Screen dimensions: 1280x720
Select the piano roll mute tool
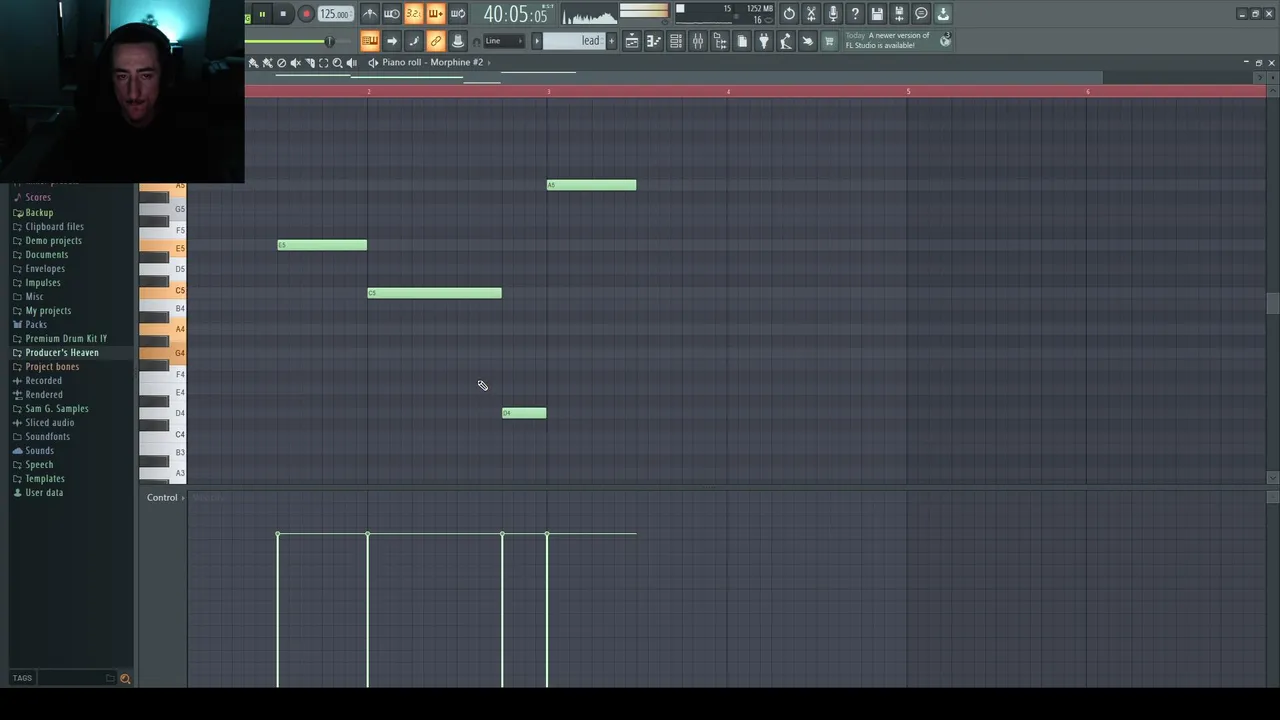[x=295, y=63]
